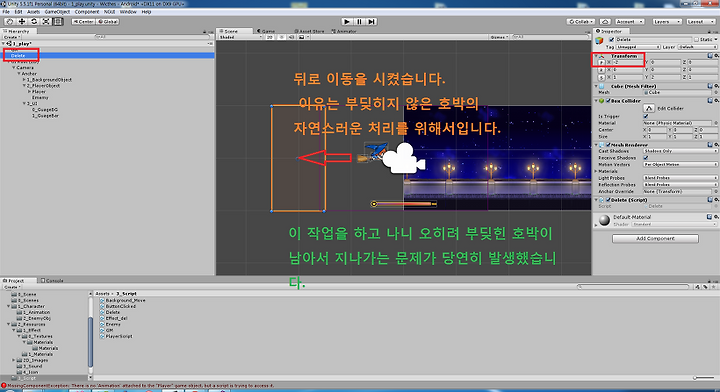The width and height of the screenshot is (720, 392).
Task: Toggle Is Trigger checkbox
Action: pyautogui.click(x=646, y=117)
